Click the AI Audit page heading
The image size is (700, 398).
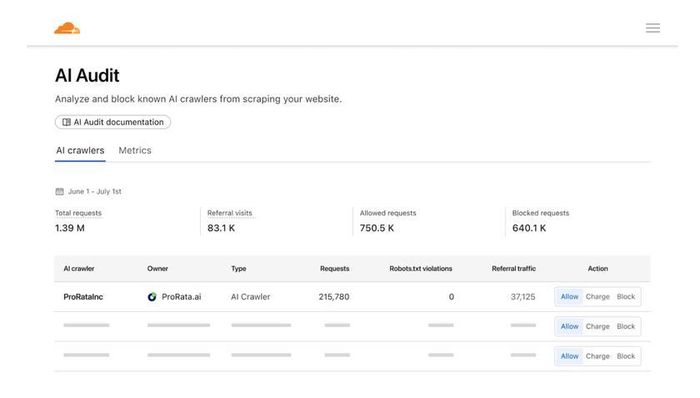87,75
